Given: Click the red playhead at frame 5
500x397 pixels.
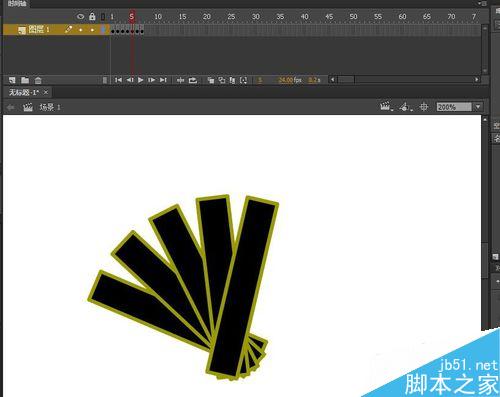Looking at the screenshot, I should tap(132, 16).
